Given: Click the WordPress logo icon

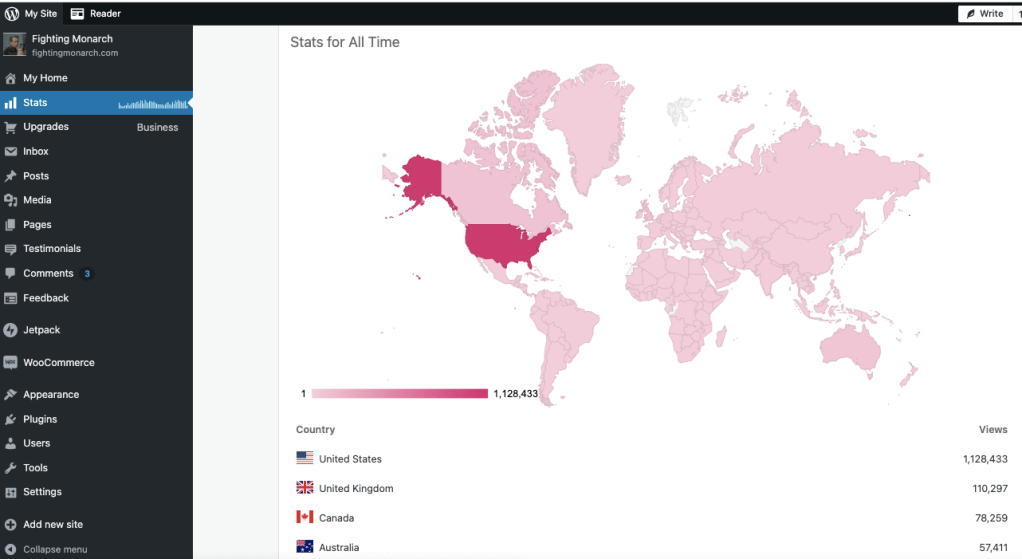Looking at the screenshot, I should (12, 13).
